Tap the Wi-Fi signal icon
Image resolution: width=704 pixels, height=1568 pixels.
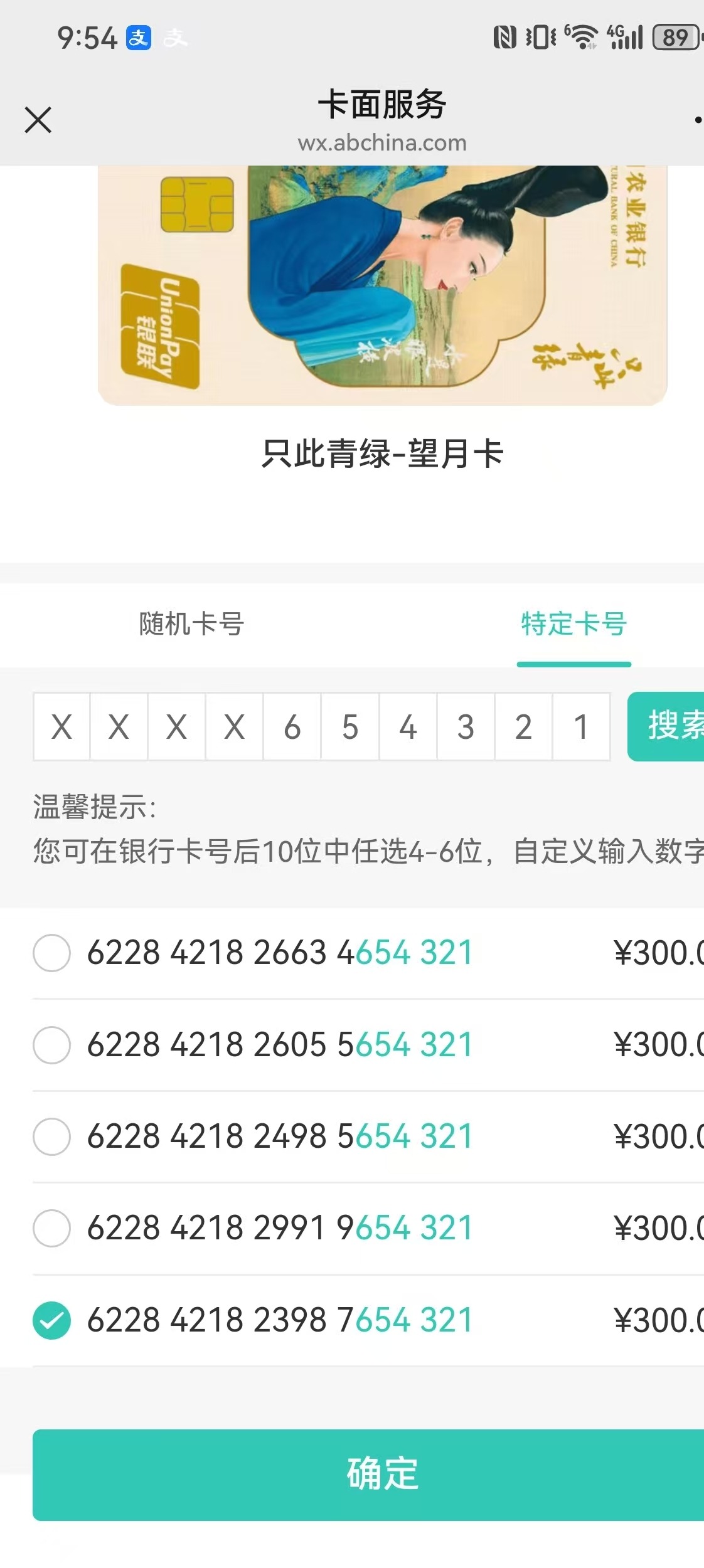[582, 37]
